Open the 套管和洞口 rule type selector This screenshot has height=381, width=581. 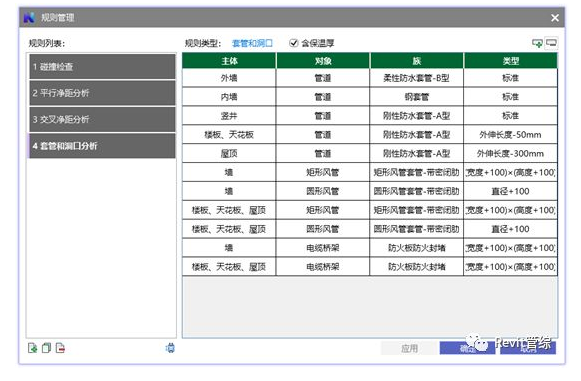click(252, 43)
